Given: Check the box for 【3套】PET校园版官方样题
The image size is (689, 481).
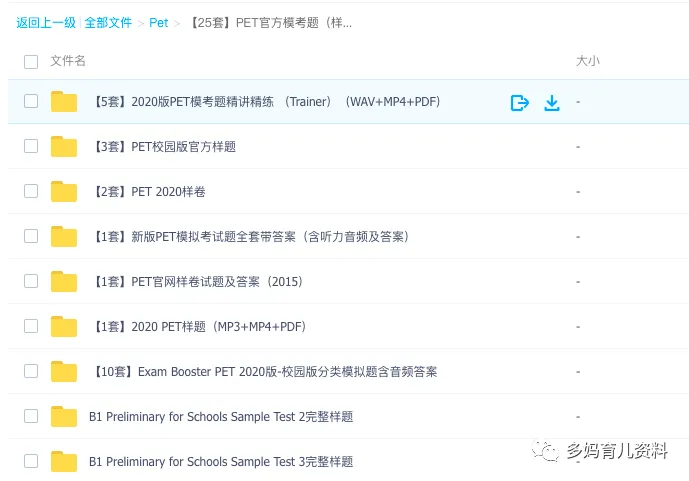Looking at the screenshot, I should pos(31,146).
